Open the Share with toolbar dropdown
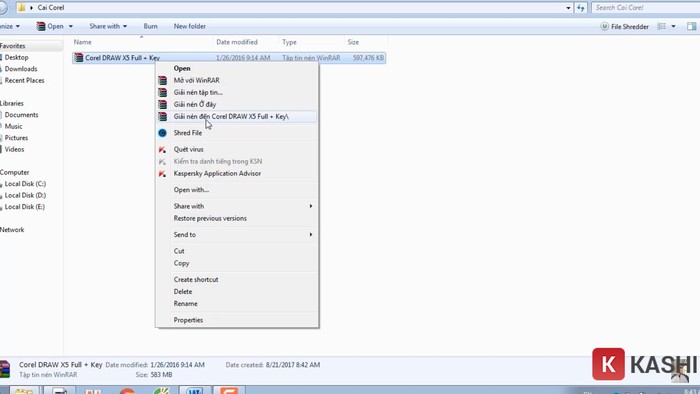 tap(108, 26)
